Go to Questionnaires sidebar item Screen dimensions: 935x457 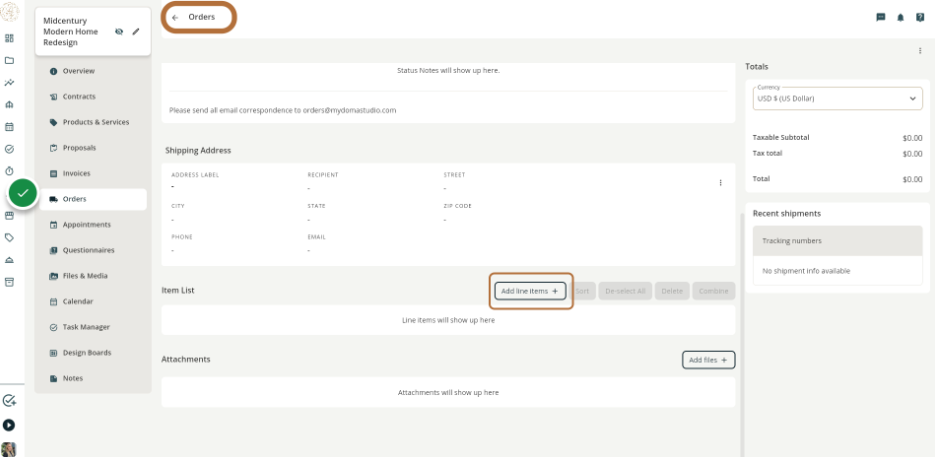pos(93,251)
